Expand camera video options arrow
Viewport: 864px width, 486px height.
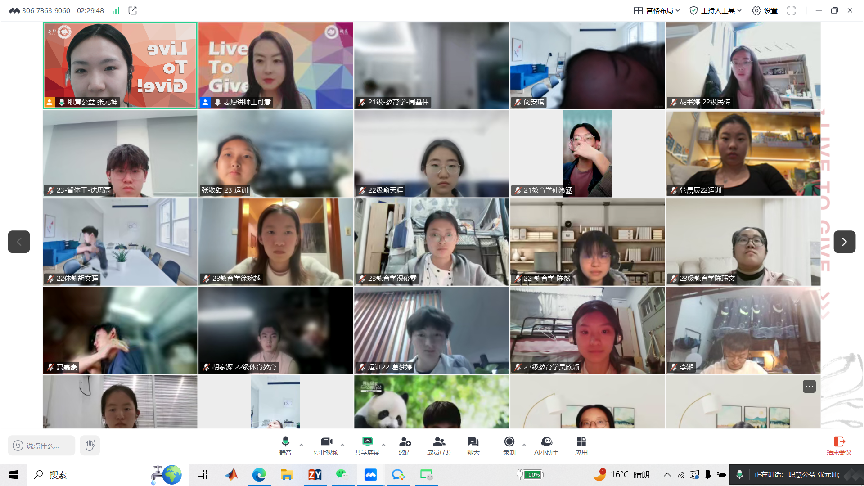point(342,442)
